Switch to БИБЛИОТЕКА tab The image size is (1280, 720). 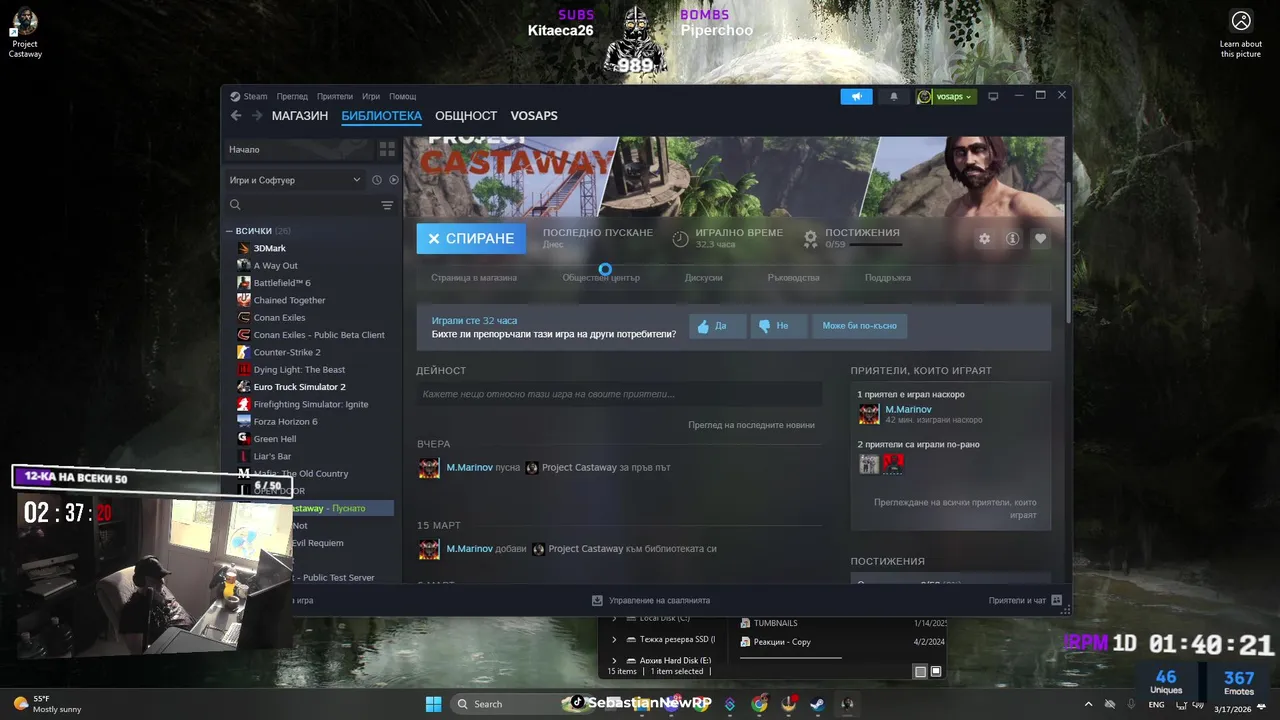[382, 116]
